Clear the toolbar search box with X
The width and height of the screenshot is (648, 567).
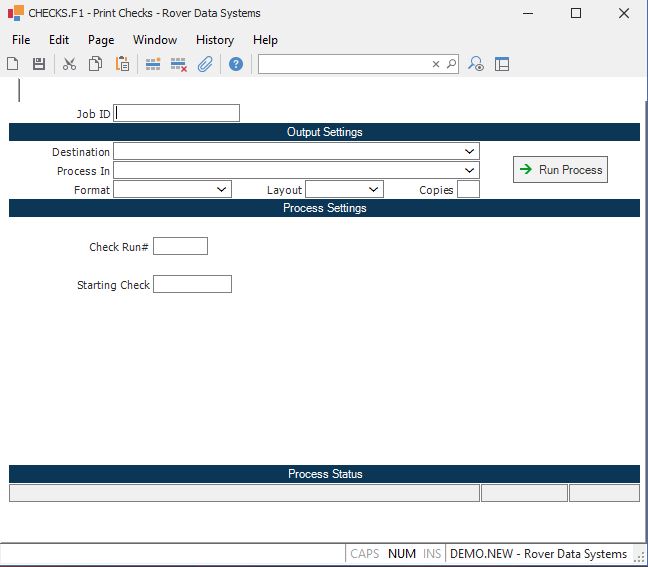[x=436, y=64]
